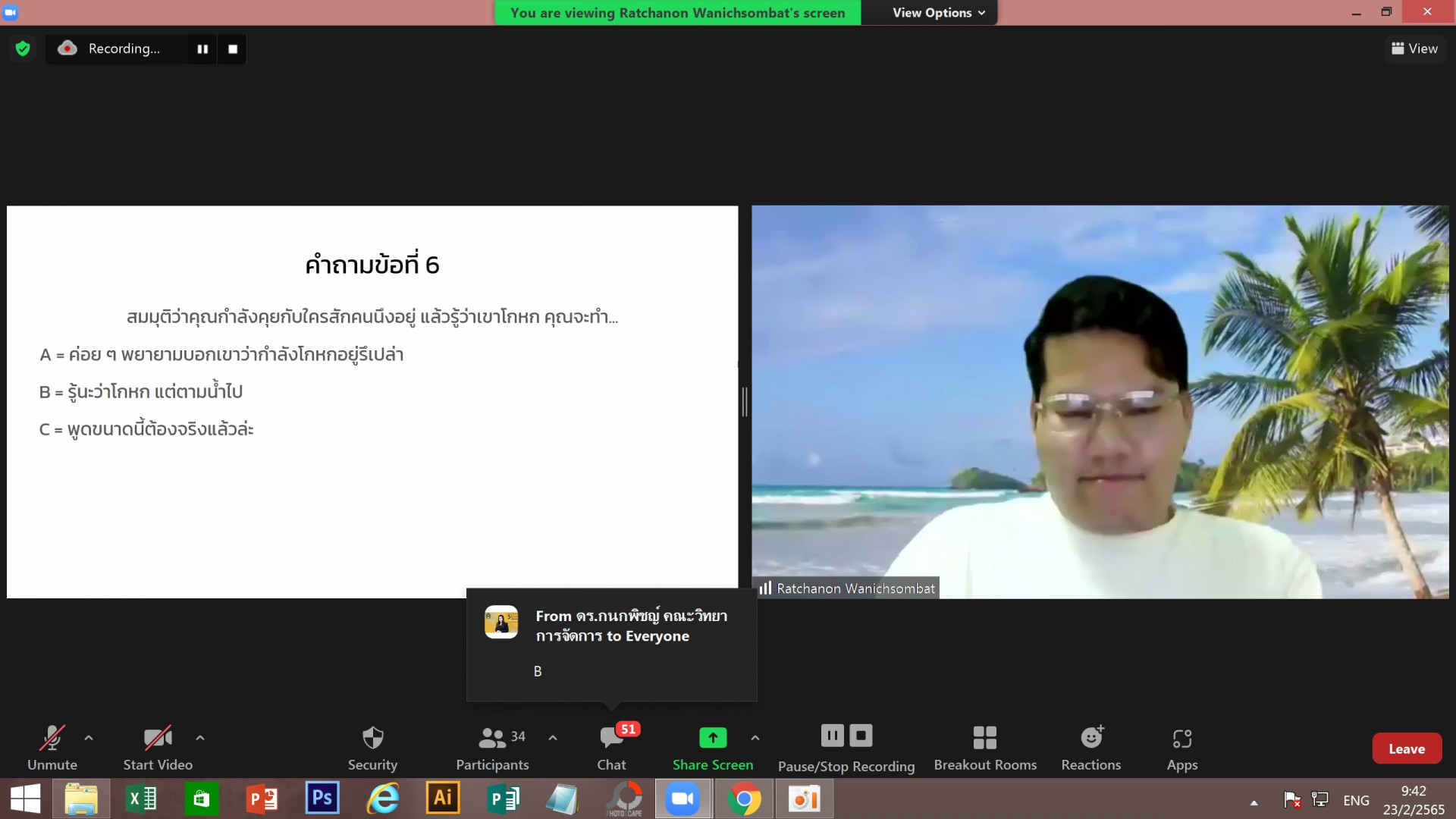Open Excel from taskbar
Image resolution: width=1456 pixels, height=819 pixels.
[x=141, y=799]
